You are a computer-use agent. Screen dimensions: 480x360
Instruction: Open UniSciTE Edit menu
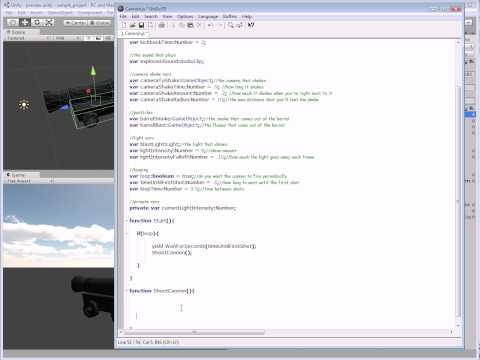[135, 16]
